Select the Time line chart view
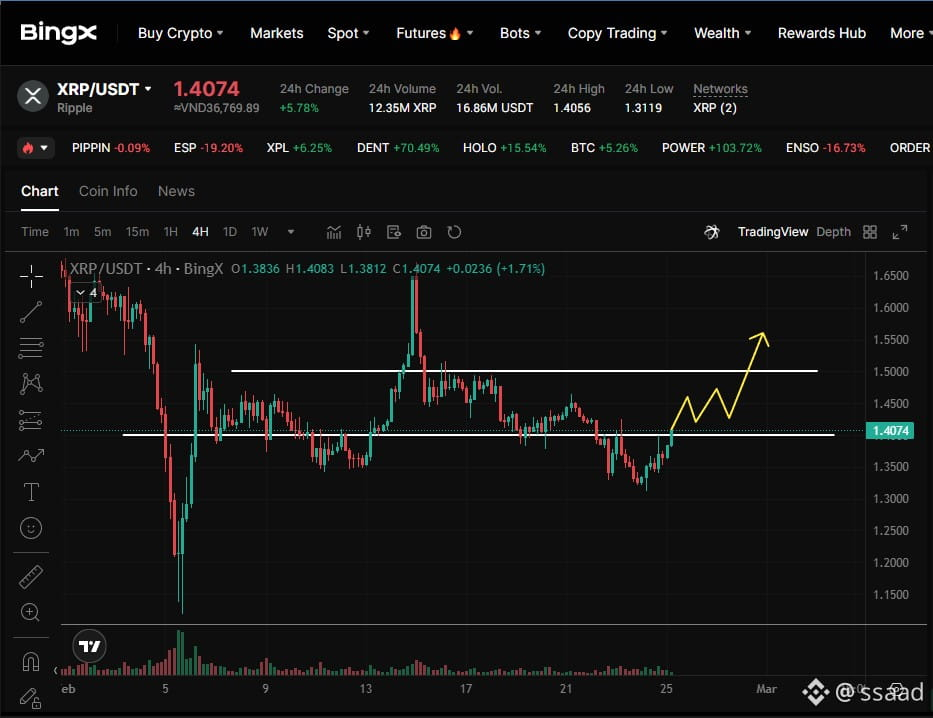Viewport: 933px width, 718px height. (x=35, y=232)
